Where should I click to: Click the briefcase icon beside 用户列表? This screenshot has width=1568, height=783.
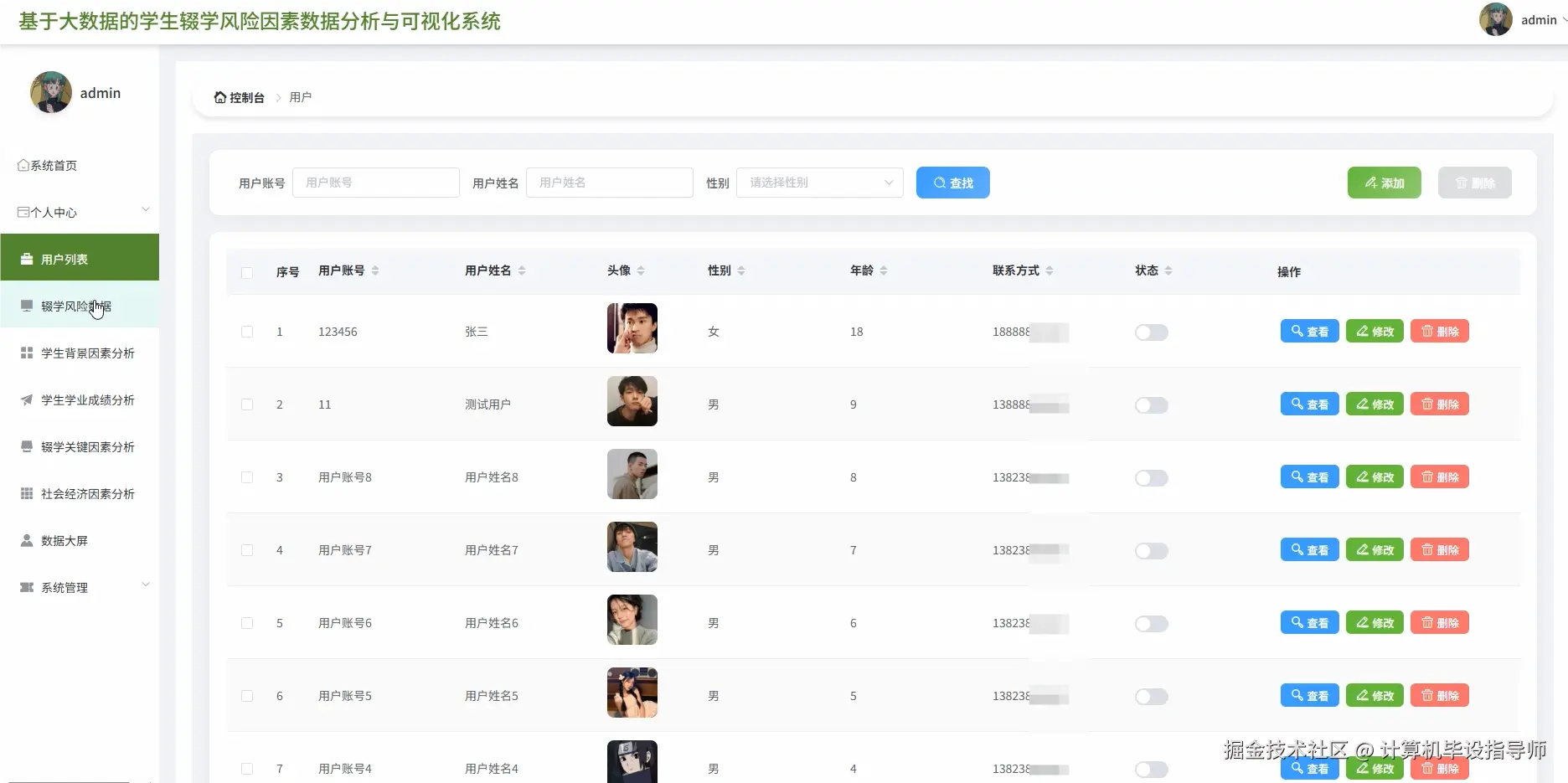[x=27, y=260]
